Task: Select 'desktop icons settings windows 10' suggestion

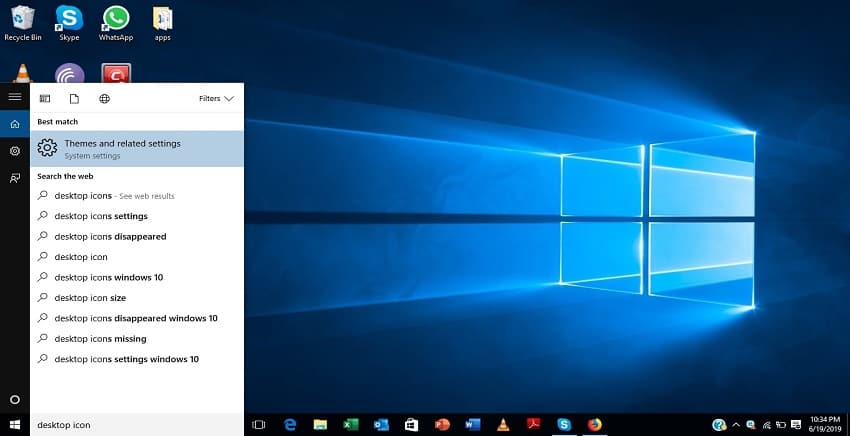Action: (137, 359)
